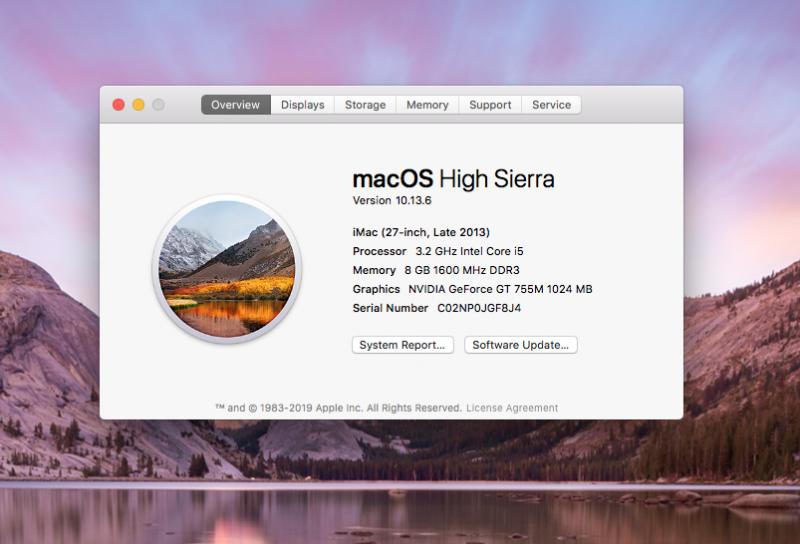The width and height of the screenshot is (800, 544).
Task: Click serial number C02NP0JGF8J4
Action: pos(479,308)
